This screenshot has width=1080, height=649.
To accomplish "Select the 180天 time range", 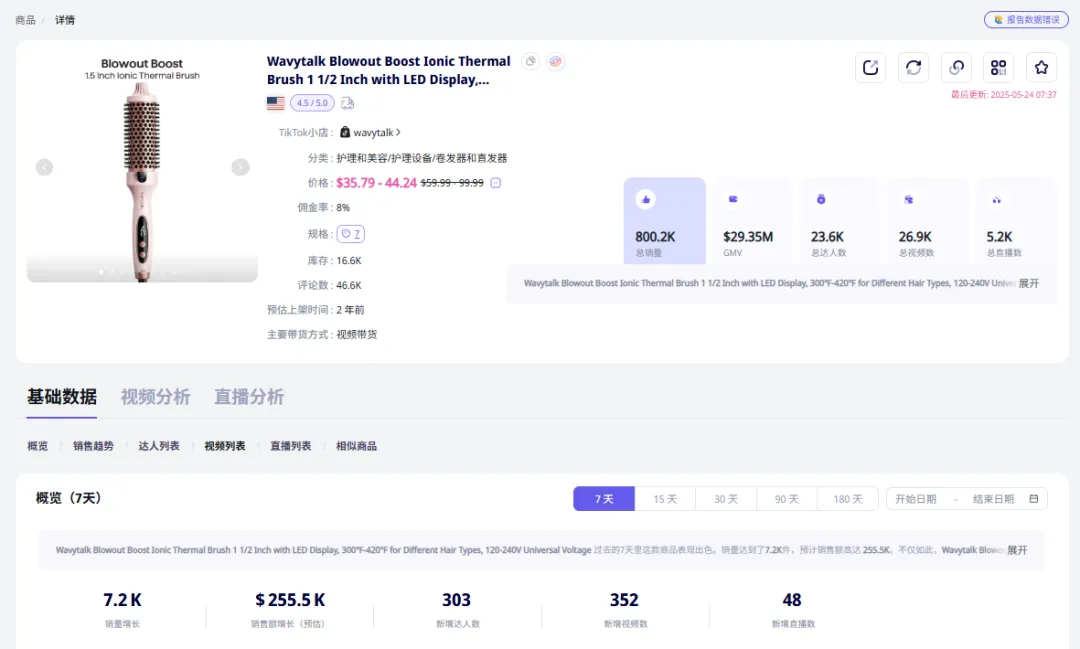I will click(848, 499).
